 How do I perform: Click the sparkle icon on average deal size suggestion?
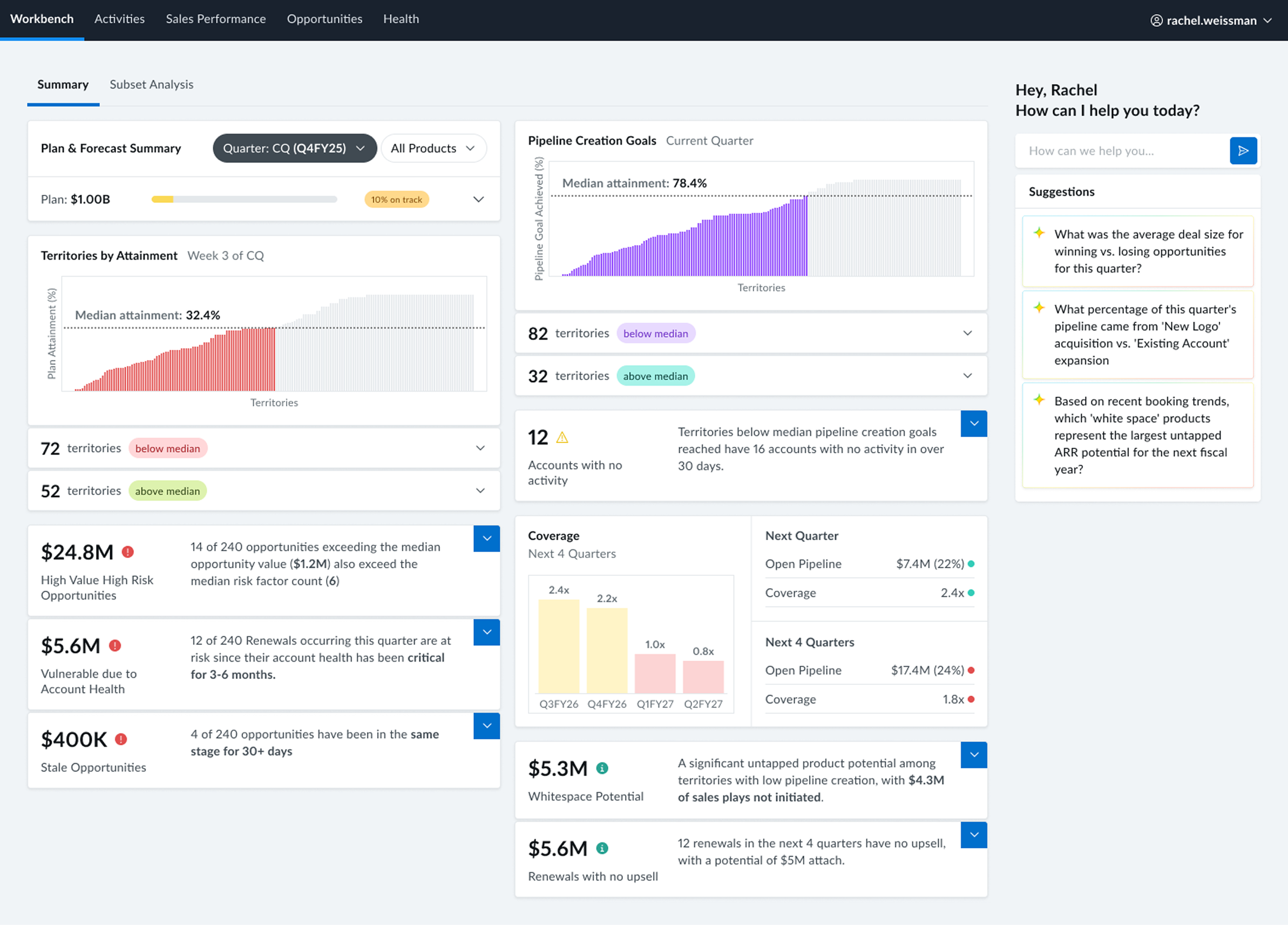pyautogui.click(x=1039, y=233)
